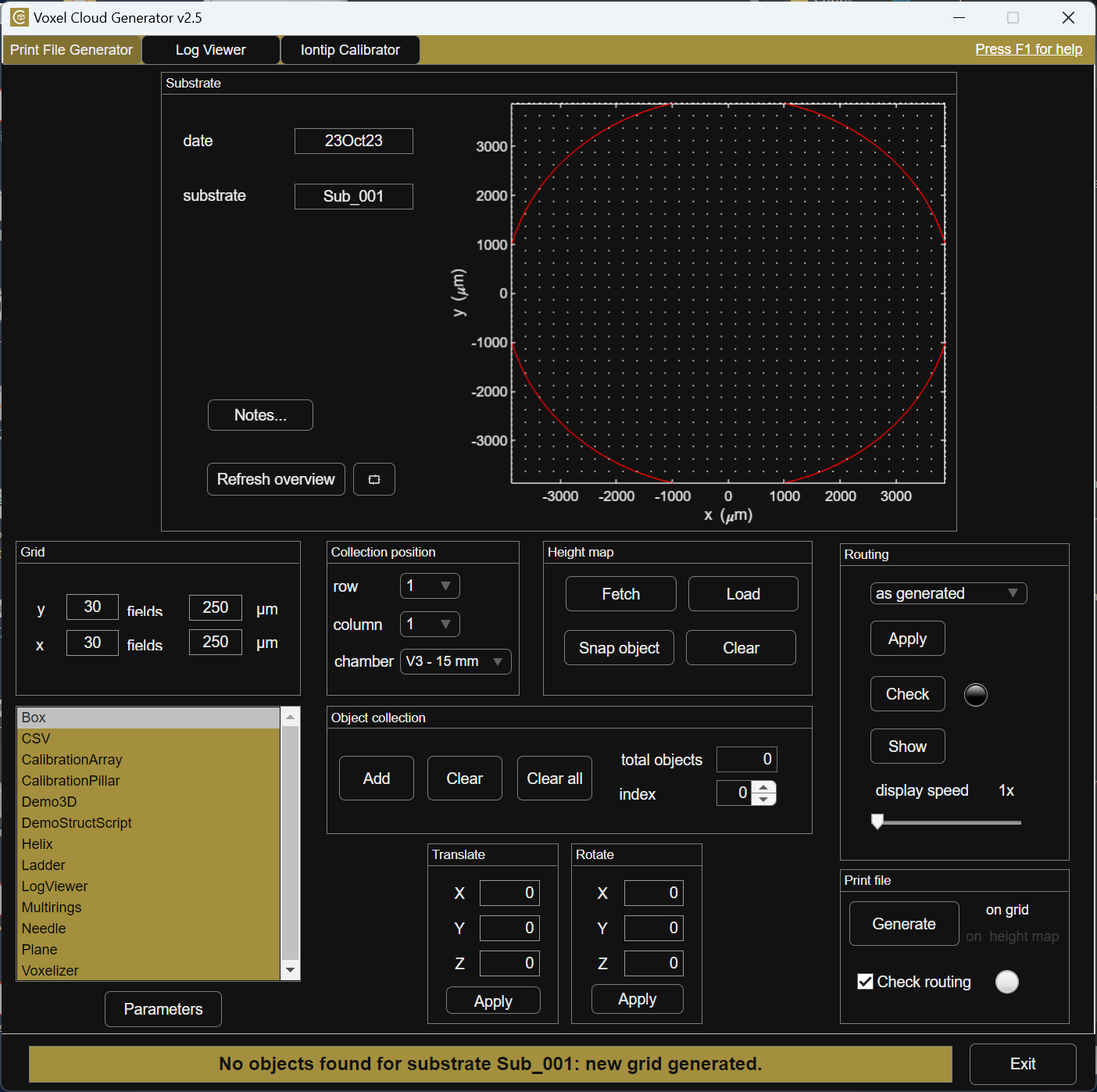Screen dimensions: 1097x1092
Task: Click the Notes... button
Action: coord(260,415)
